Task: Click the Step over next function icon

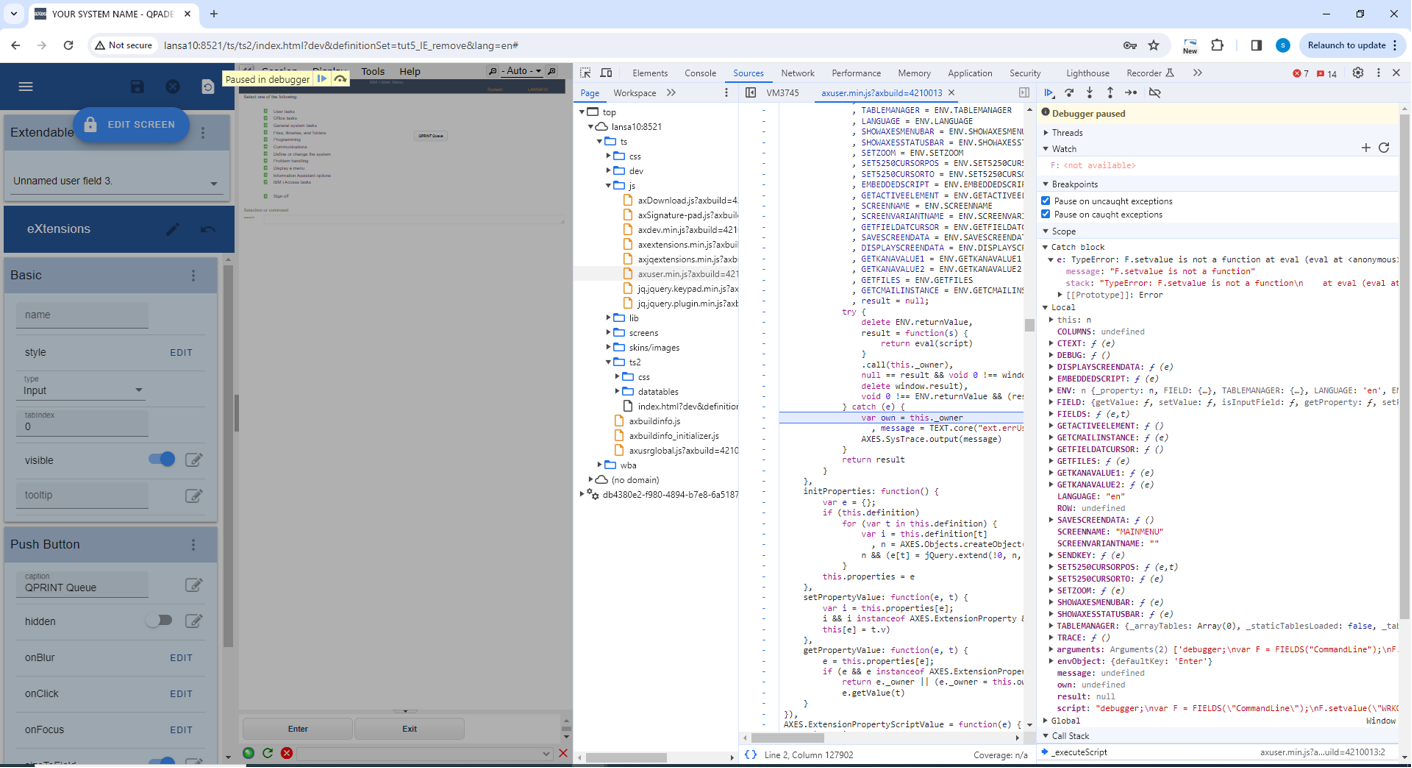Action: click(x=1069, y=93)
